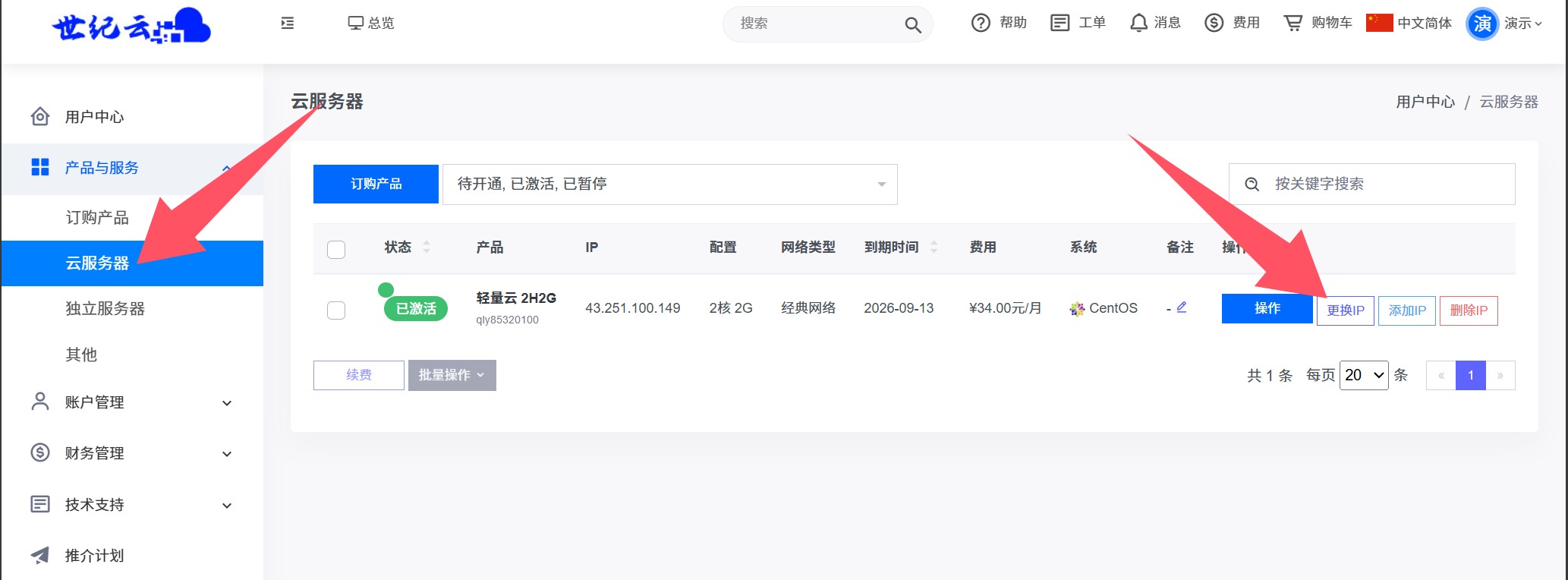Open the 总览 overview monitor icon
The image size is (1568, 580).
pos(355,24)
